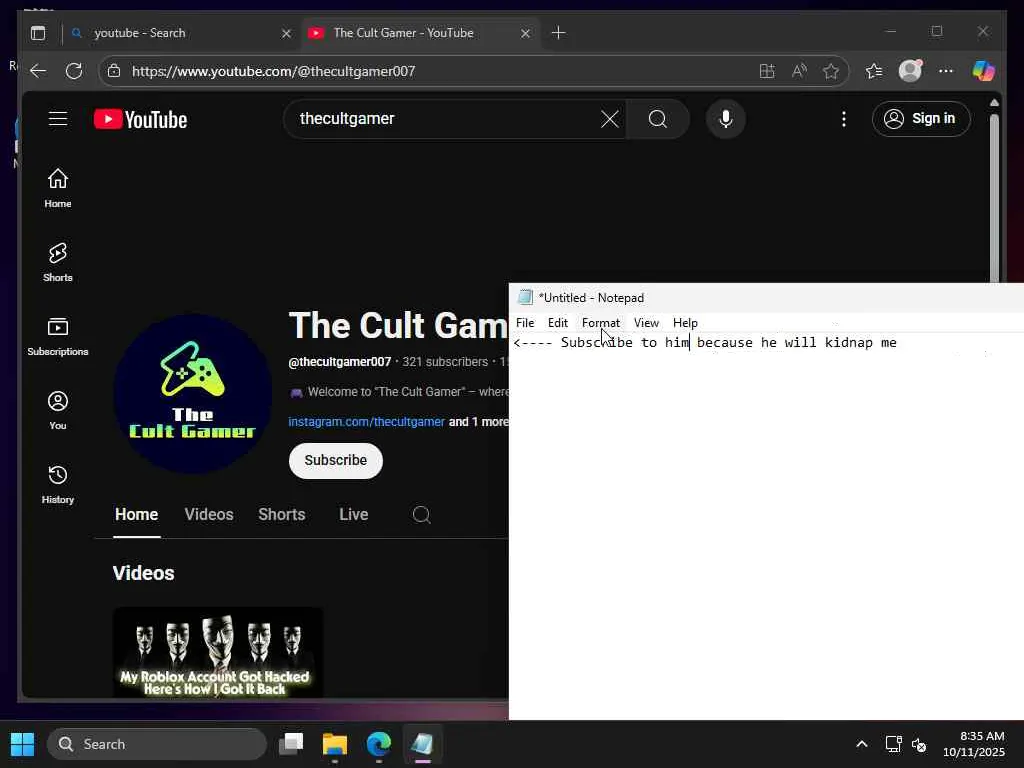The image size is (1024, 768).
Task: Select The Cult Gamer - YouTube tab
Action: 421,33
